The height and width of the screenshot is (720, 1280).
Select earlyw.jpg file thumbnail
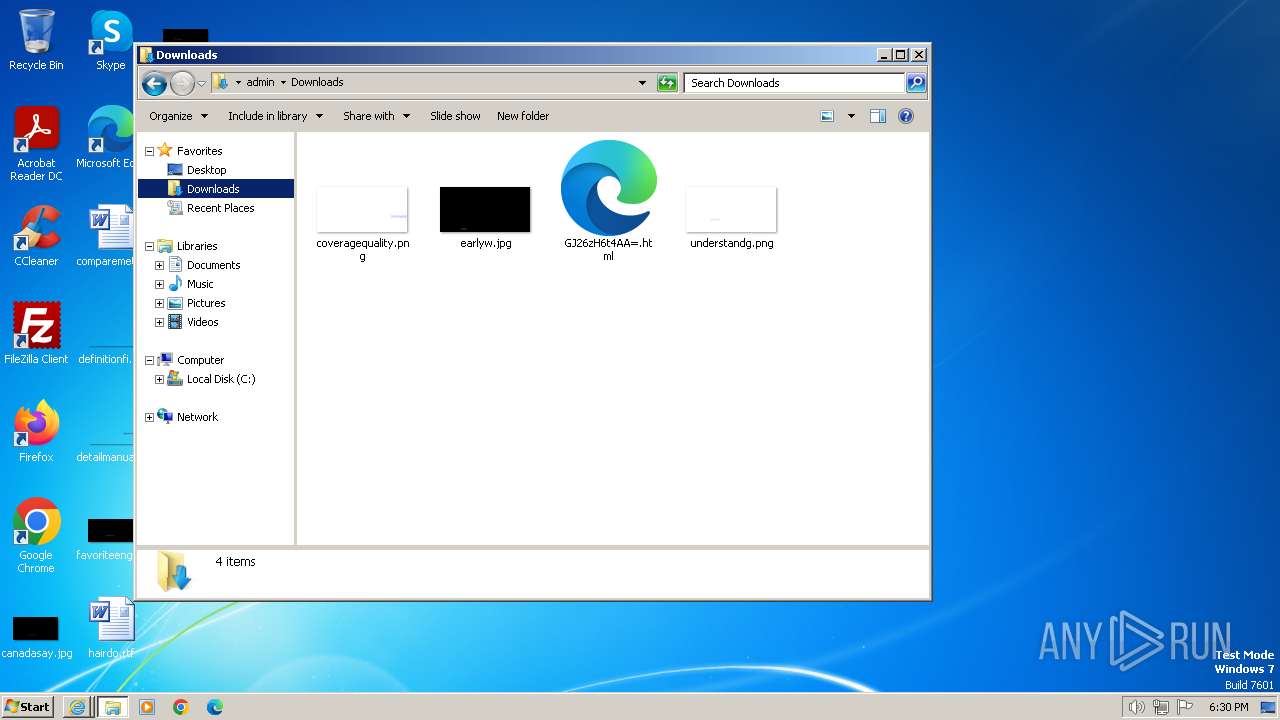coord(485,210)
